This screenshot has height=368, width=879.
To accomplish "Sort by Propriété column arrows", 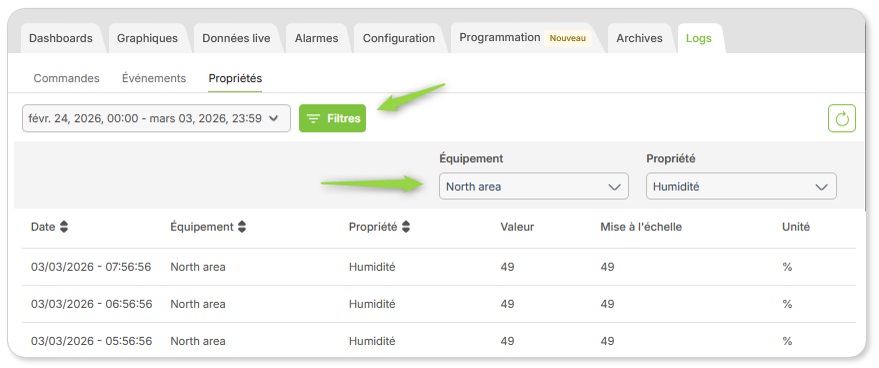I will [406, 227].
